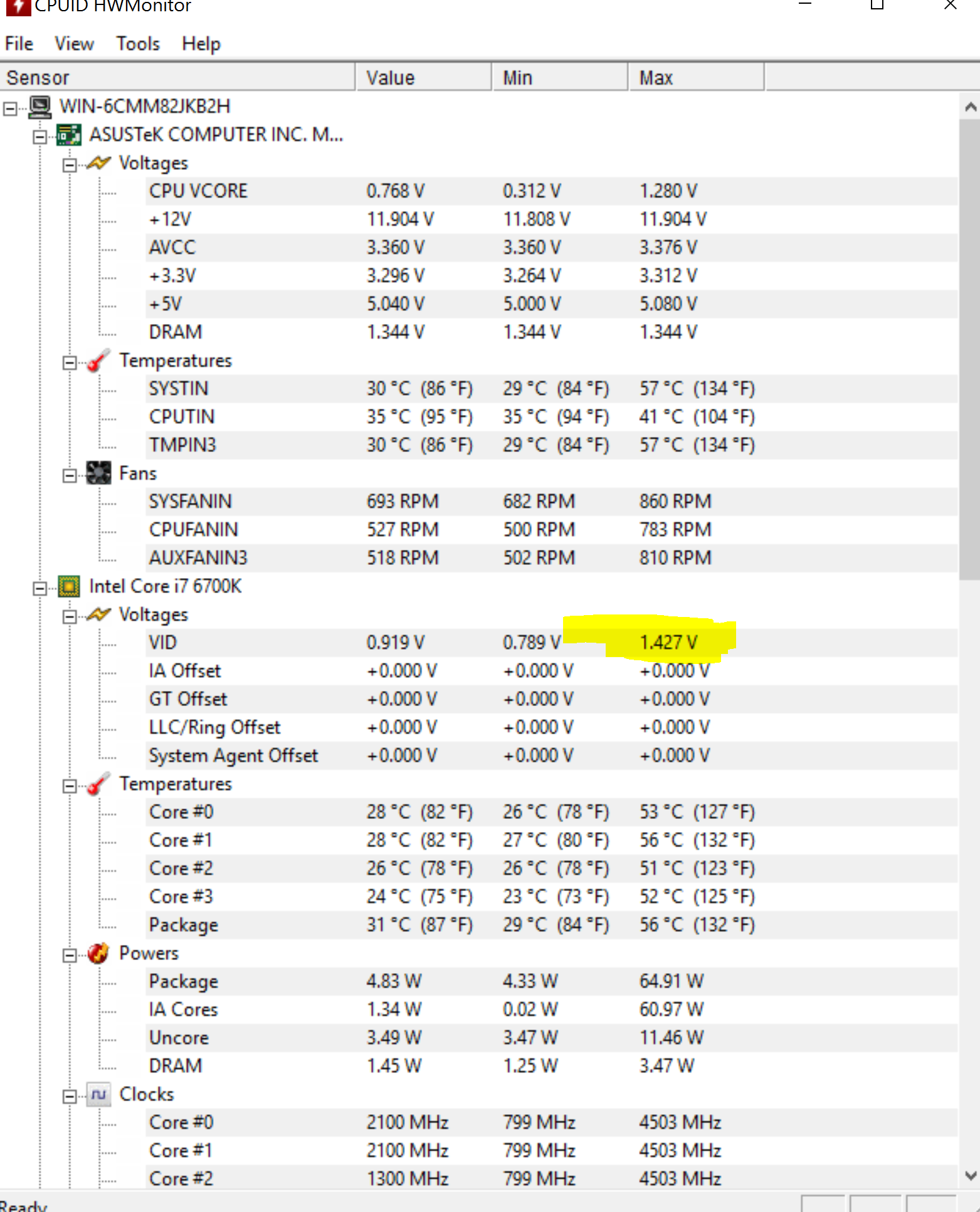Collapse the Intel Core i7 6700K node

[40, 588]
